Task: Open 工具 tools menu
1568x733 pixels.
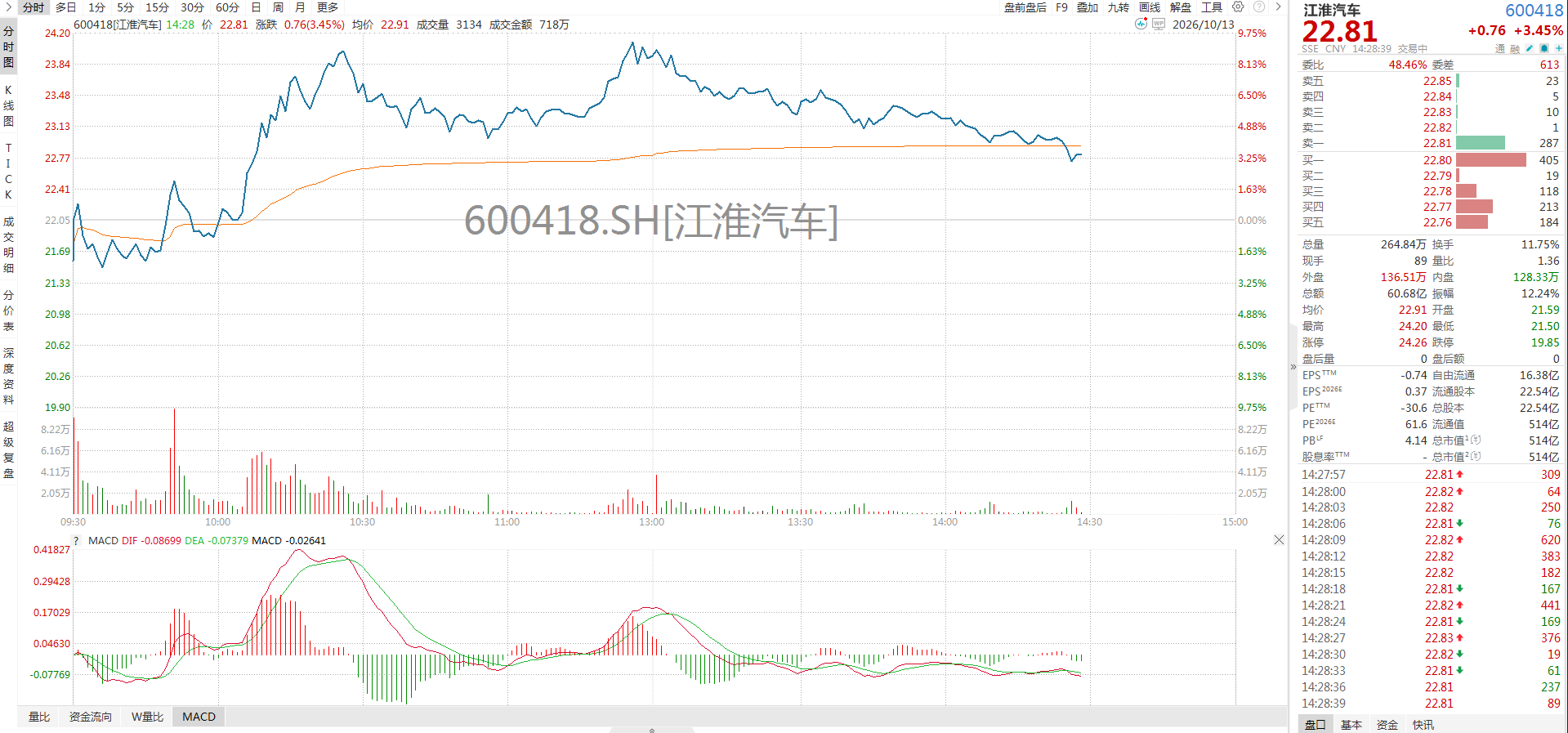Action: click(x=1212, y=7)
